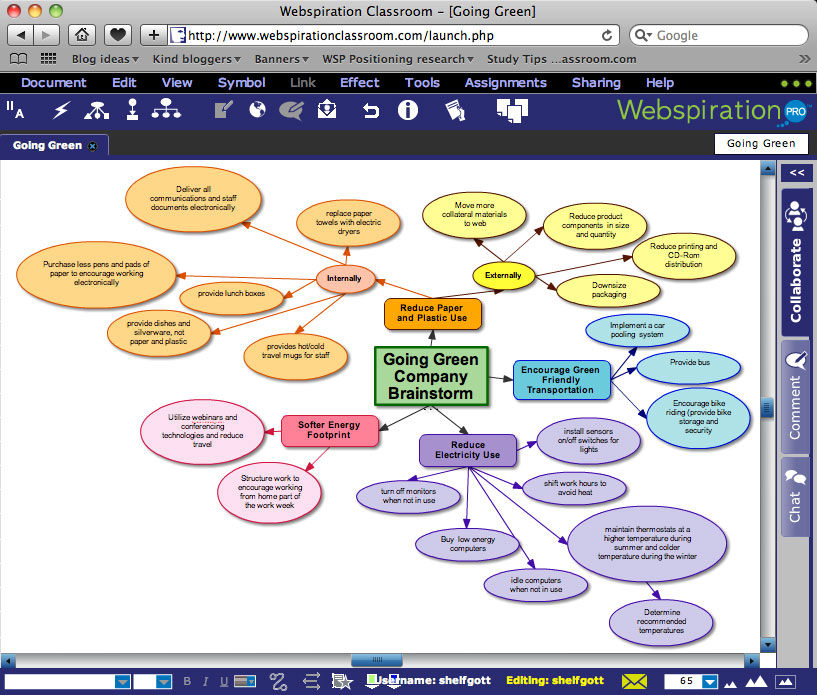817x695 pixels.
Task: Open the invite envelope icon
Action: [327, 109]
